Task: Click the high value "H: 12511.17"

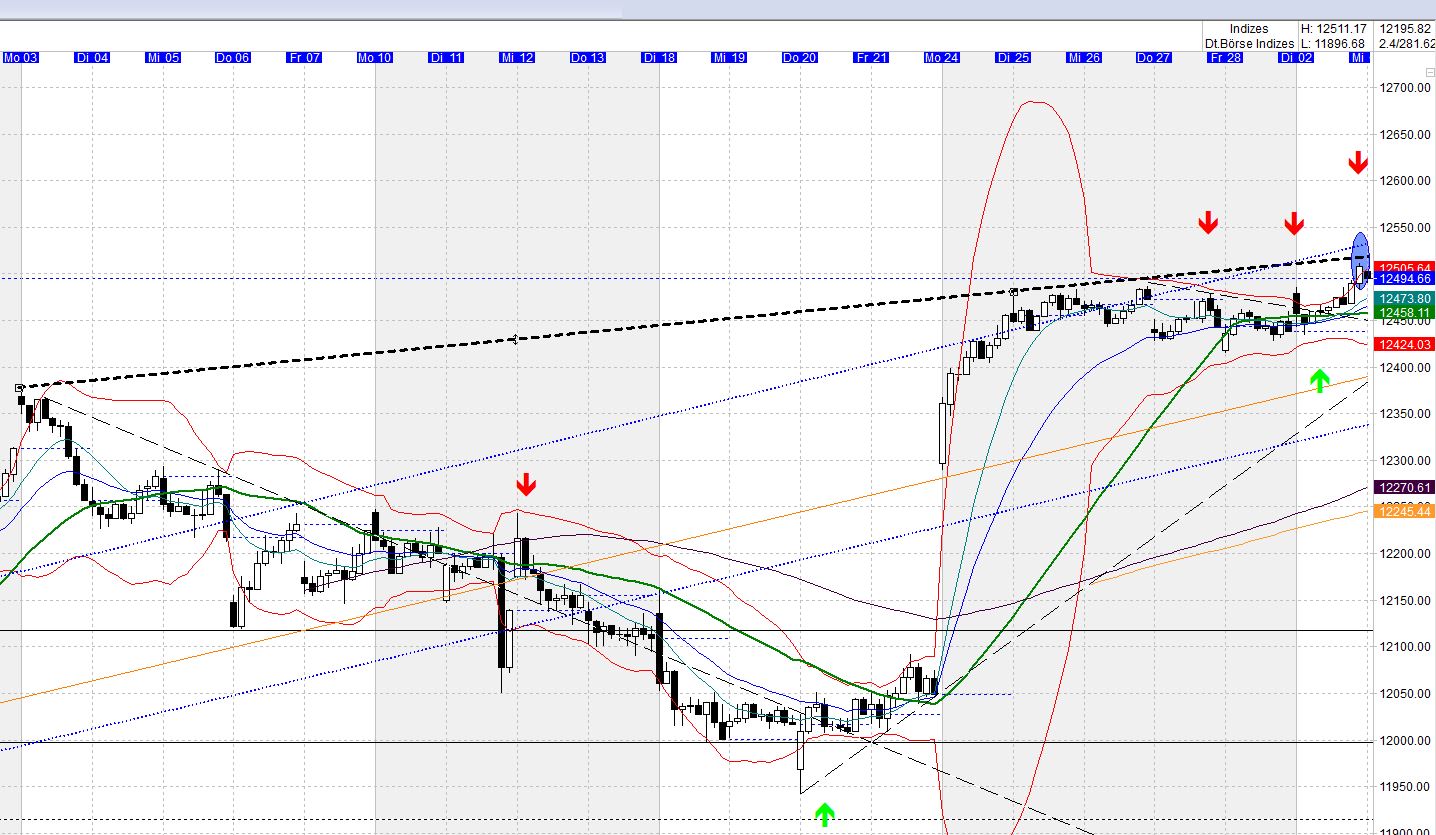Action: point(1334,29)
